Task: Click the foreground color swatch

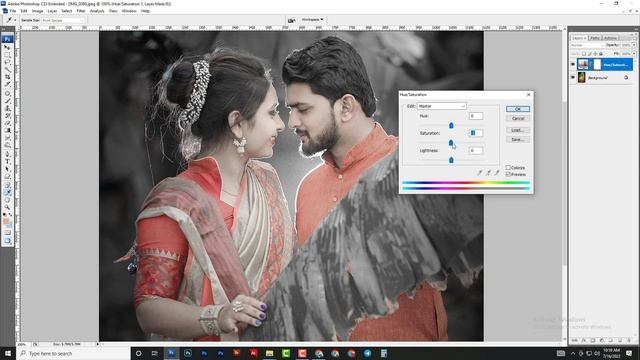Action: (x=6, y=221)
